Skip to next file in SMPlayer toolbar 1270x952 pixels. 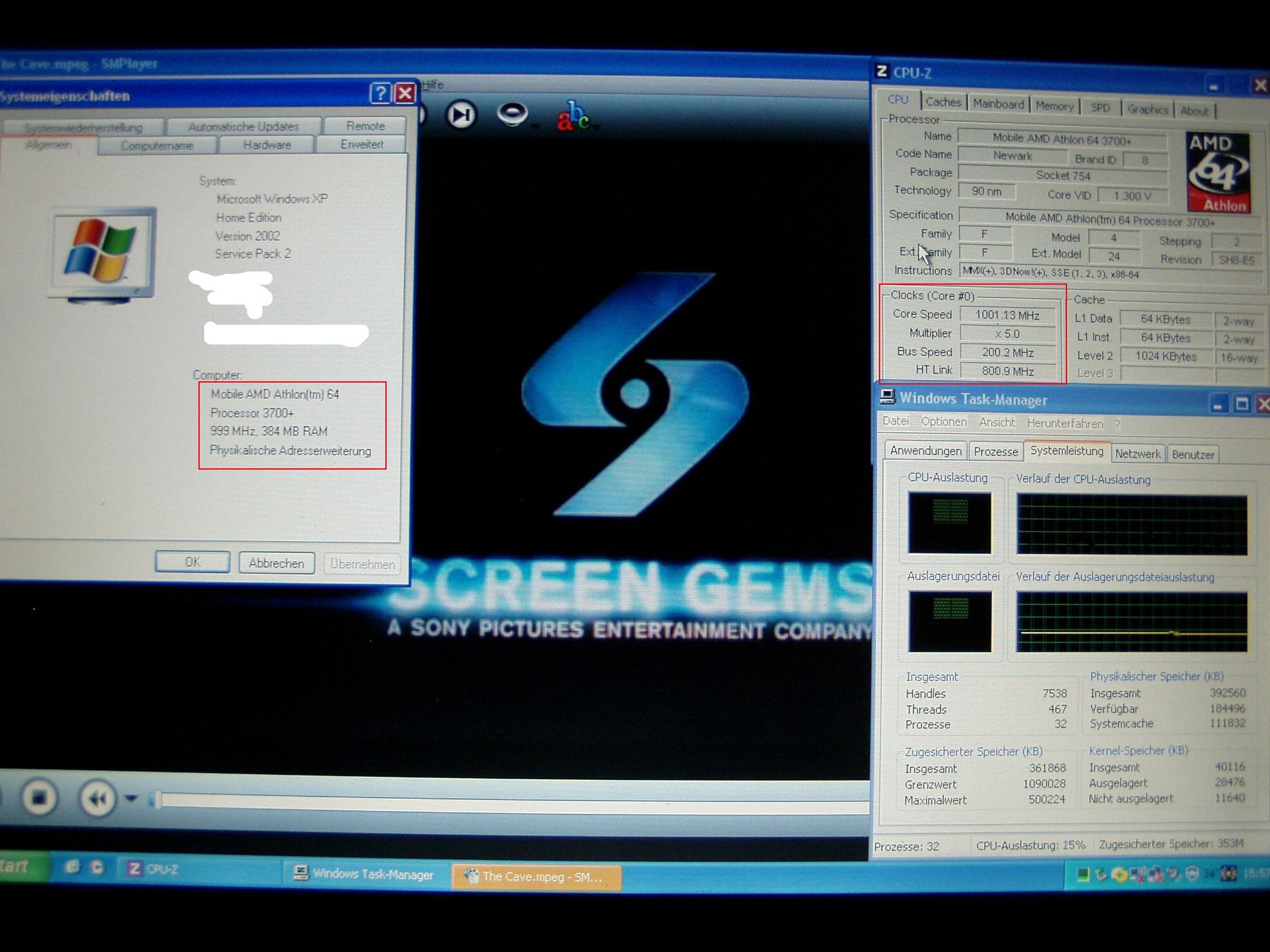click(462, 115)
